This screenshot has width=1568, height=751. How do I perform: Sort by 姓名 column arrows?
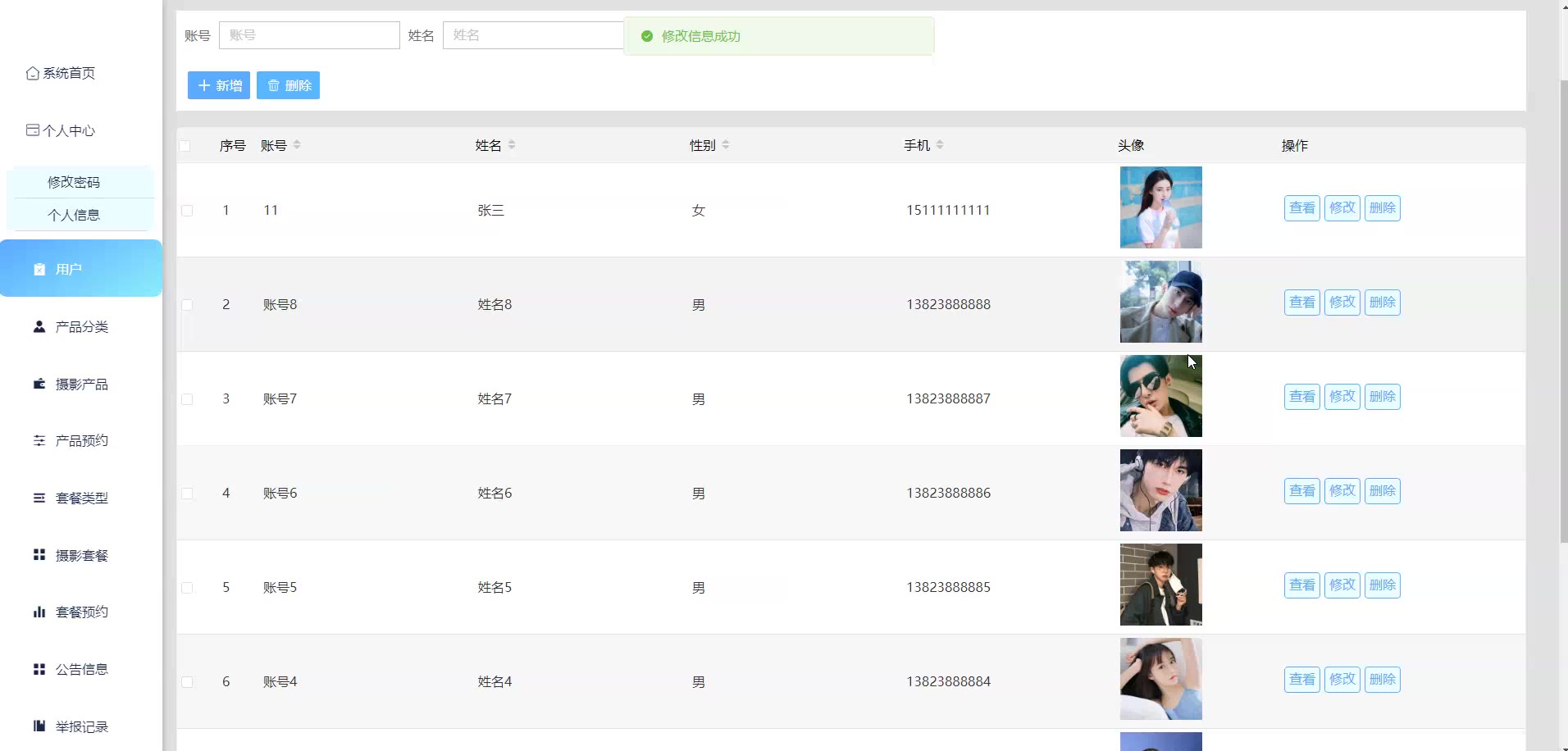[512, 145]
